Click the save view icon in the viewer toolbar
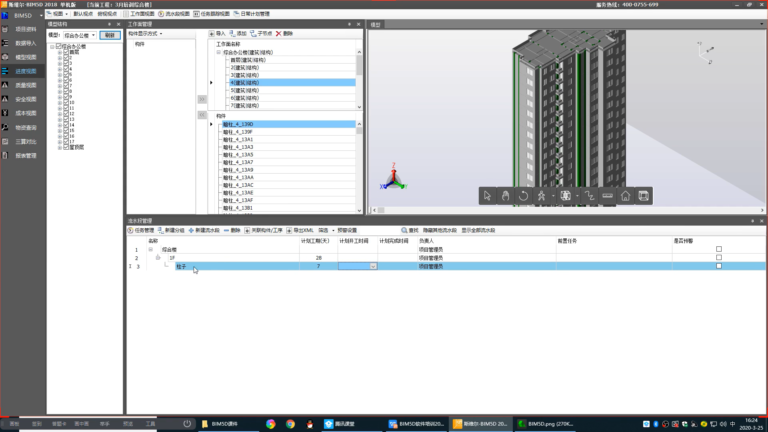Viewport: 768px width, 432px height. point(644,196)
